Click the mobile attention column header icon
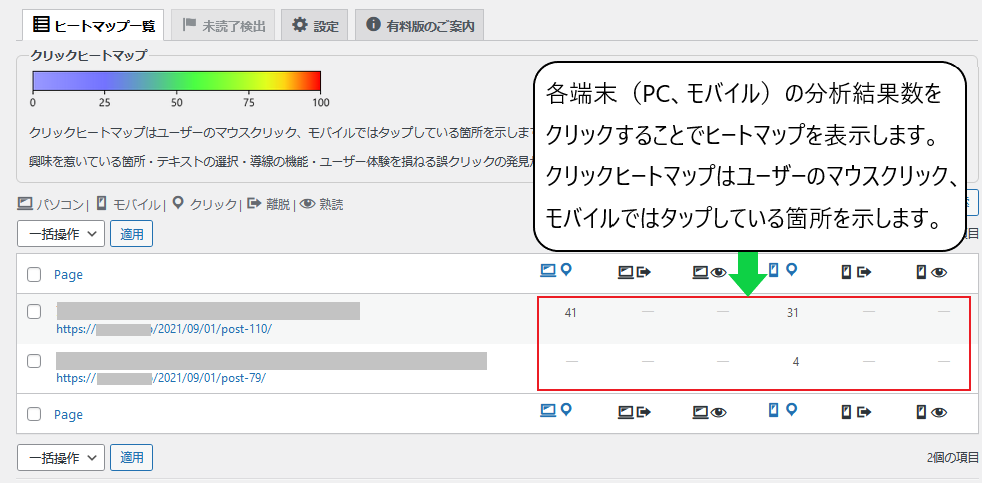The width and height of the screenshot is (982, 483). coord(931,270)
